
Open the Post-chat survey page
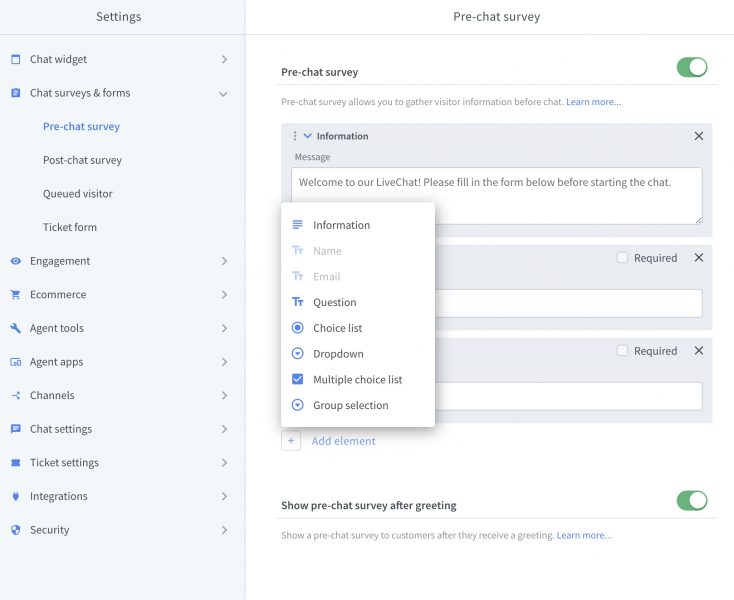82,160
